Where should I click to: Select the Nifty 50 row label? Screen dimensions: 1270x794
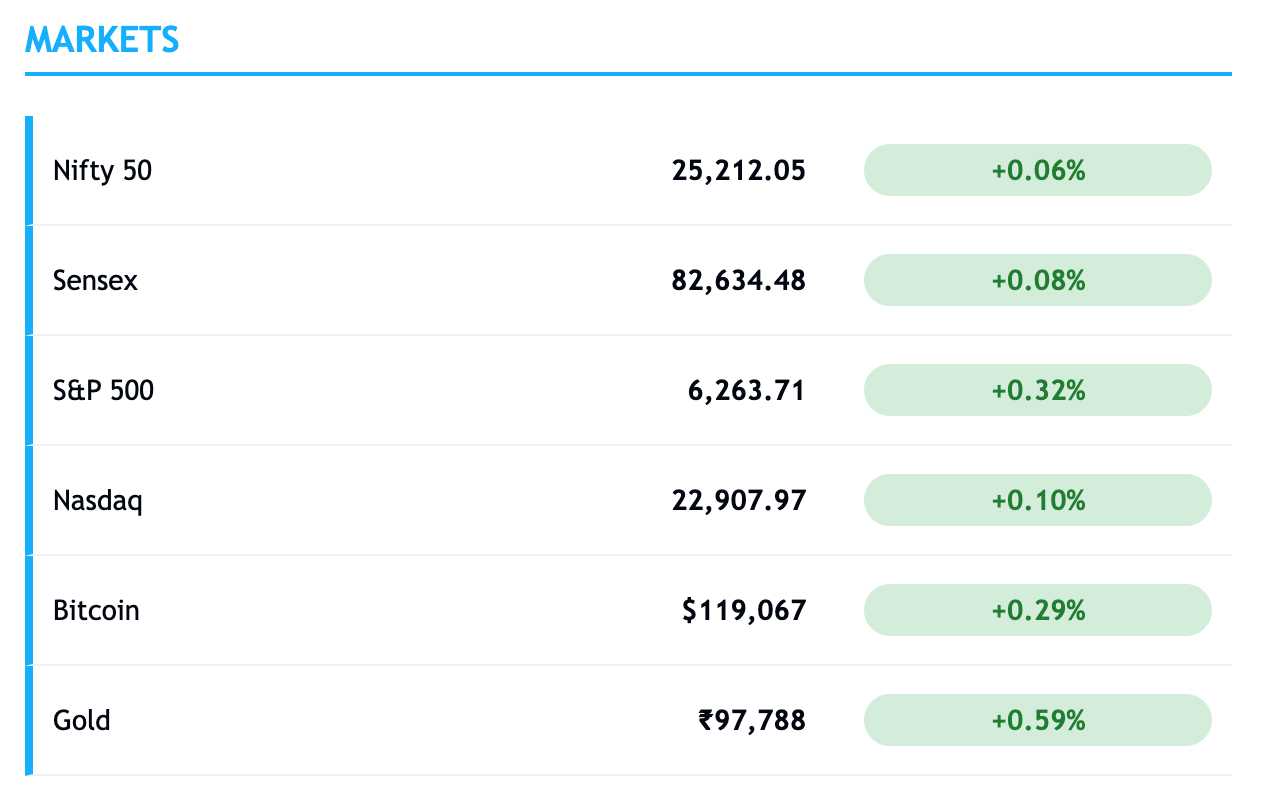103,171
